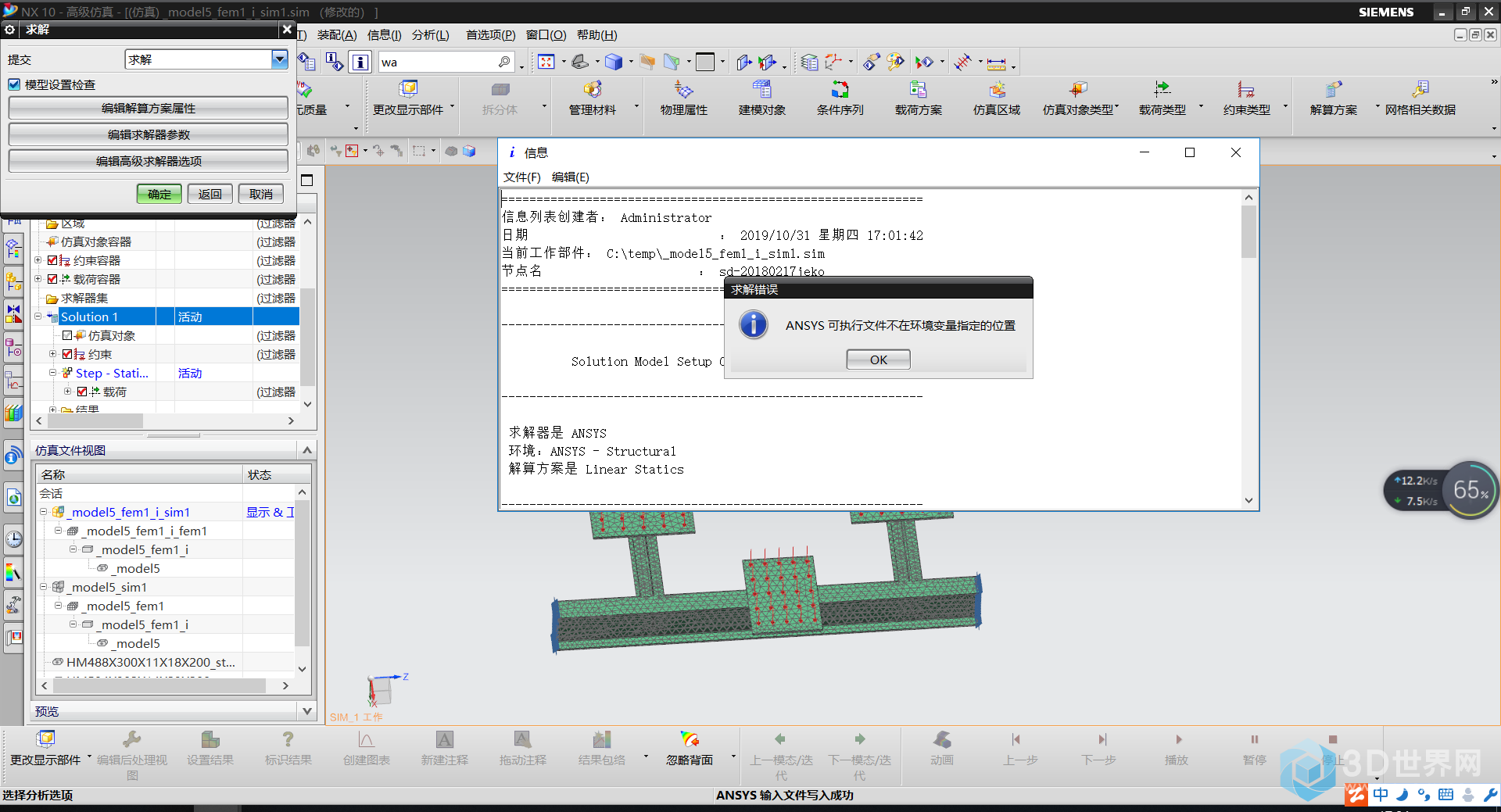Expand the 载荷容器 tree node
Image resolution: width=1501 pixels, height=812 pixels.
click(38, 279)
